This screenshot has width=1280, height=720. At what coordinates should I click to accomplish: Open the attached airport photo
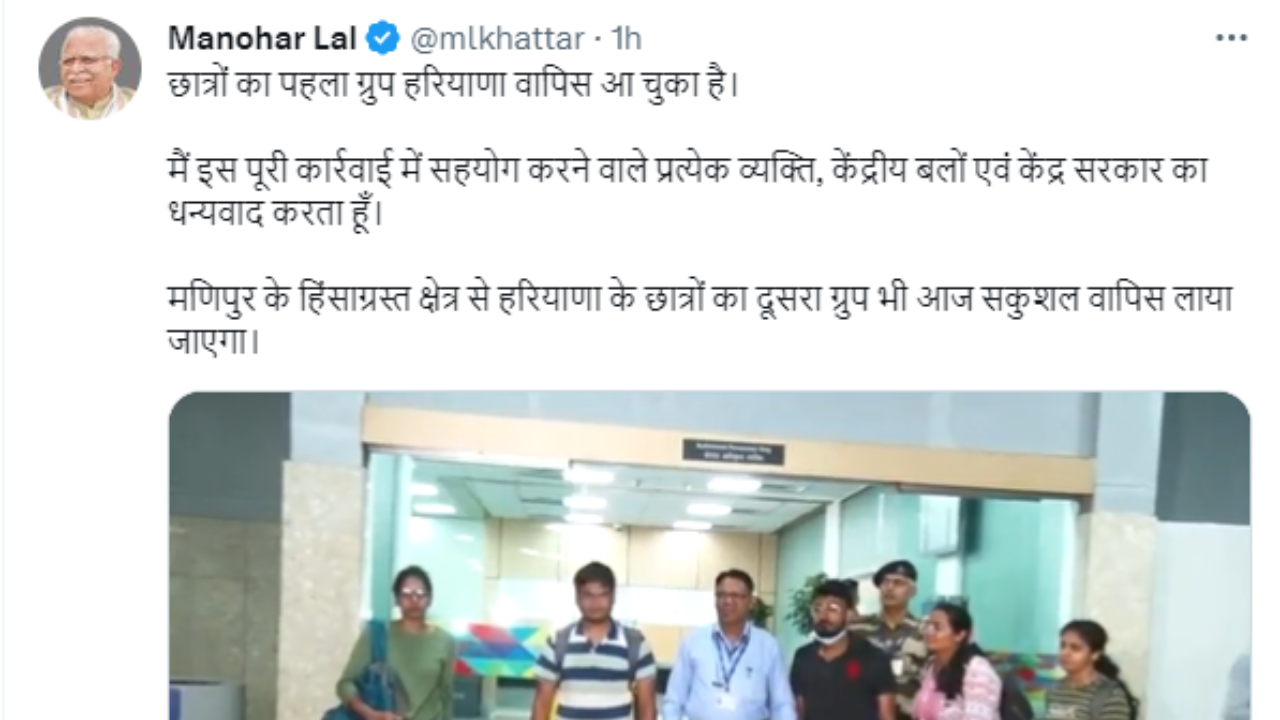(709, 556)
